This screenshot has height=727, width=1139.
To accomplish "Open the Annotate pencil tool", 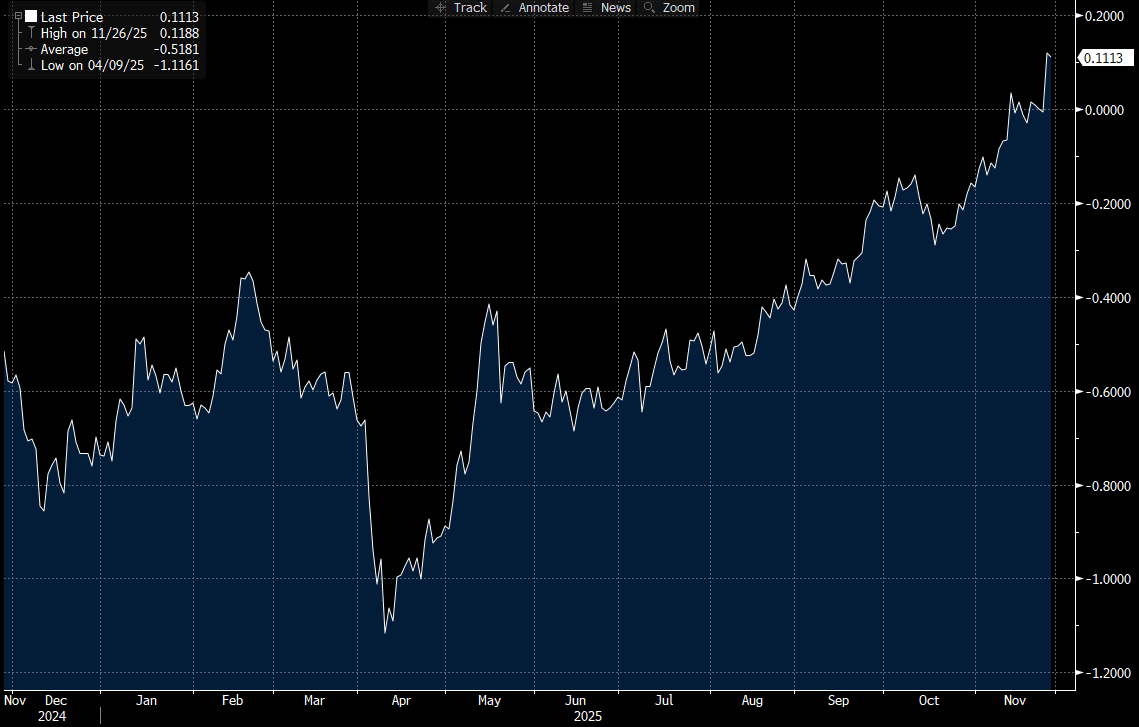I will (534, 8).
